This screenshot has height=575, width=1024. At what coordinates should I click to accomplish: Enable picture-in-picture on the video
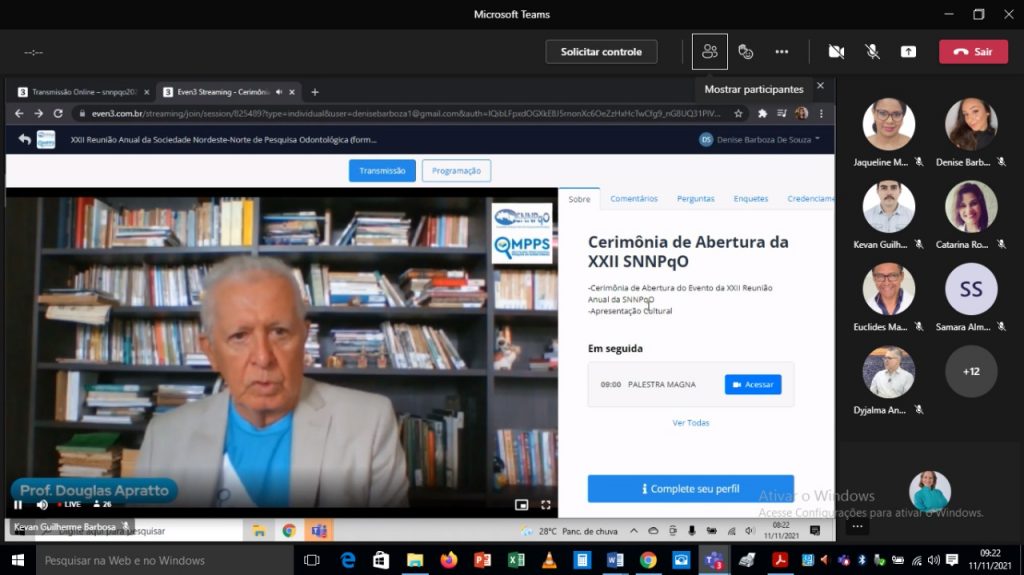[x=521, y=504]
